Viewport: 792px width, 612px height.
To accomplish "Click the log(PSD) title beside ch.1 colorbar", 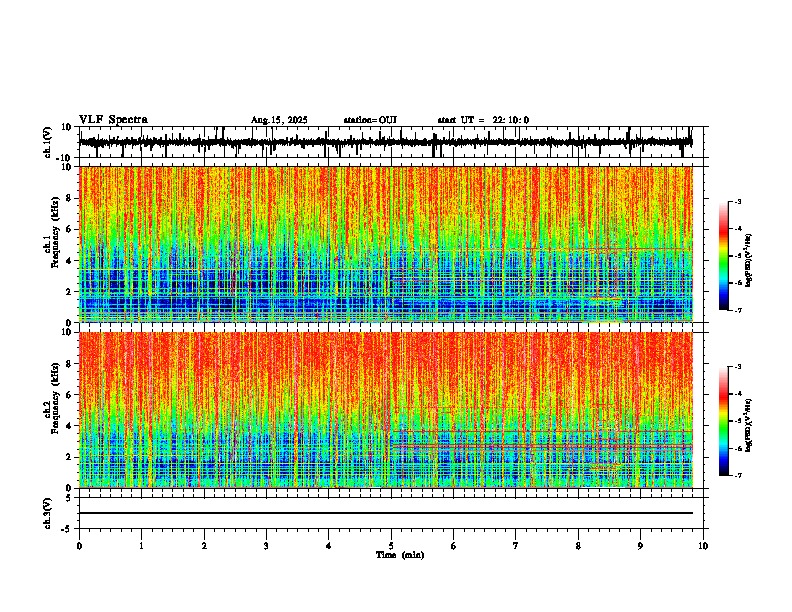I will pyautogui.click(x=749, y=260).
